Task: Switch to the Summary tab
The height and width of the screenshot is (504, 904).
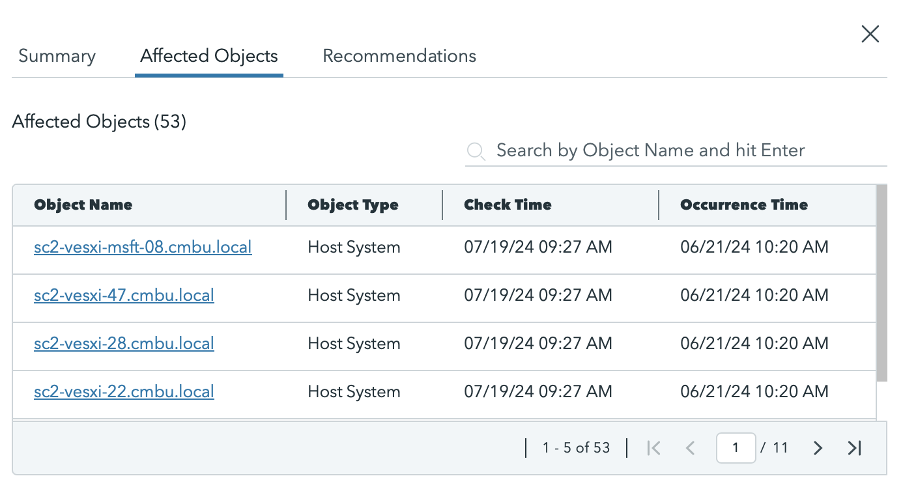Action: 57,56
